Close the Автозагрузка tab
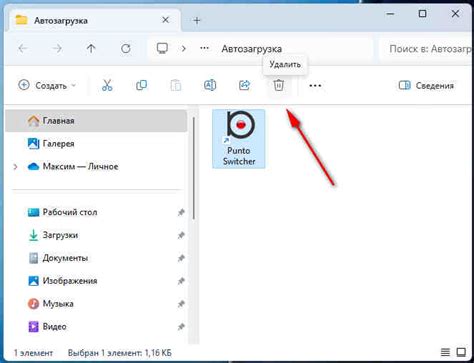 pos(165,20)
